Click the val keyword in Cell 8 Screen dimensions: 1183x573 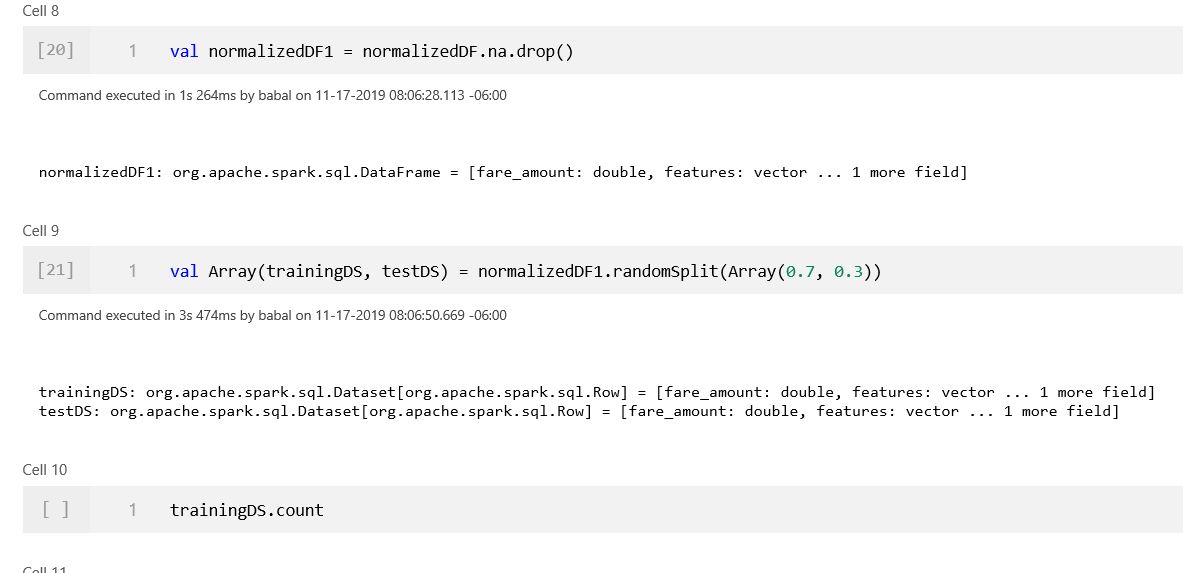point(184,51)
